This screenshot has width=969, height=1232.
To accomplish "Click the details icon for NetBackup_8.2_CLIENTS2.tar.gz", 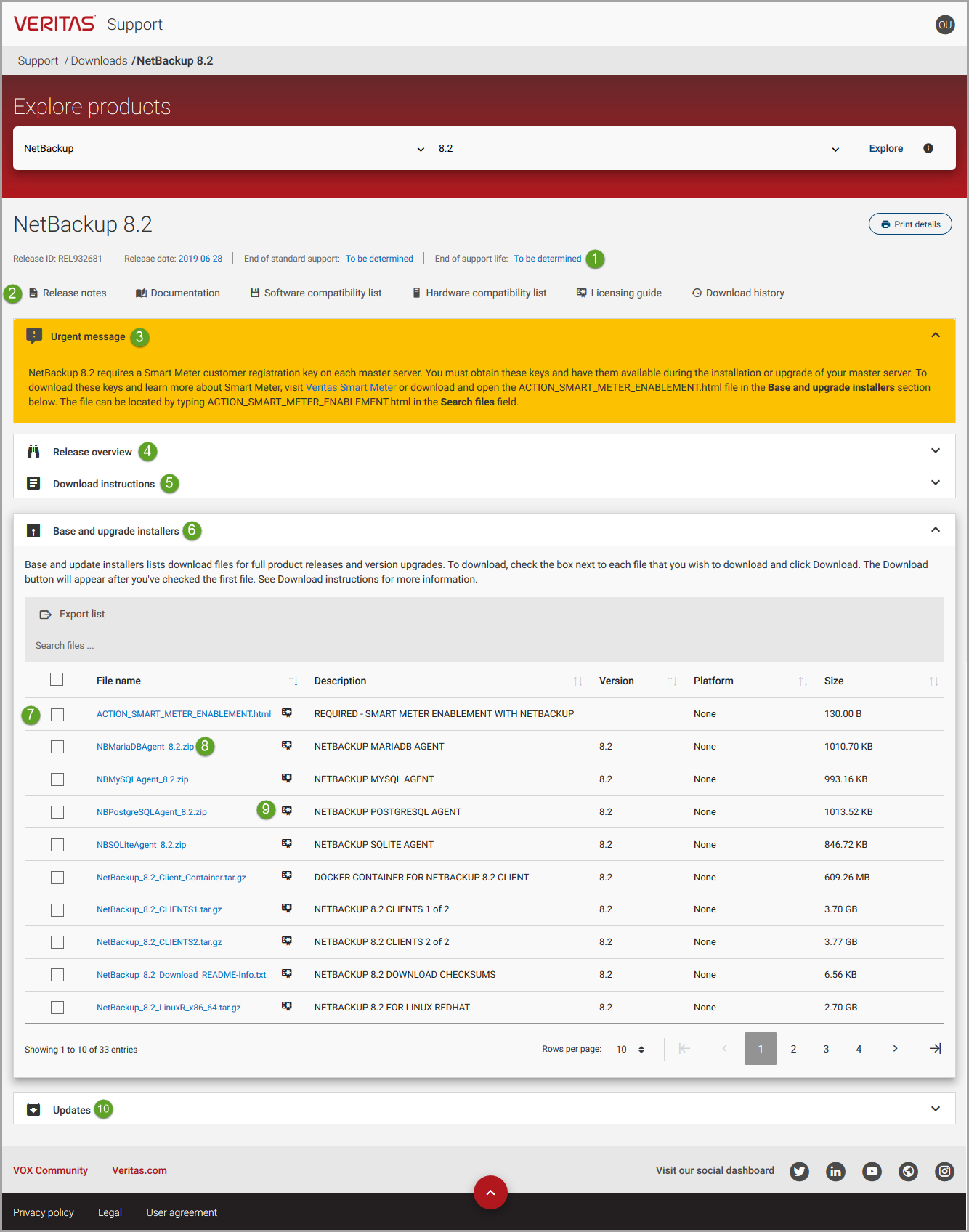I will click(287, 941).
